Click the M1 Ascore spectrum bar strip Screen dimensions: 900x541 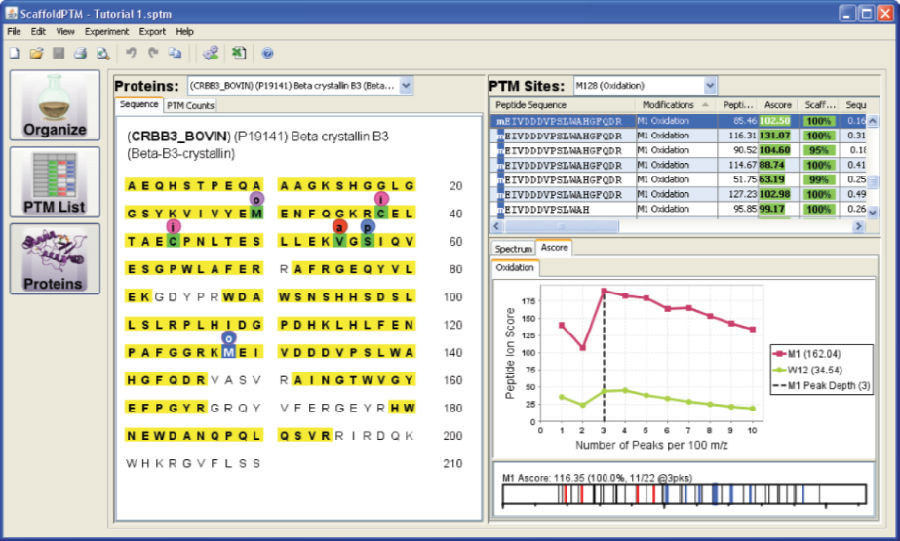click(x=684, y=495)
